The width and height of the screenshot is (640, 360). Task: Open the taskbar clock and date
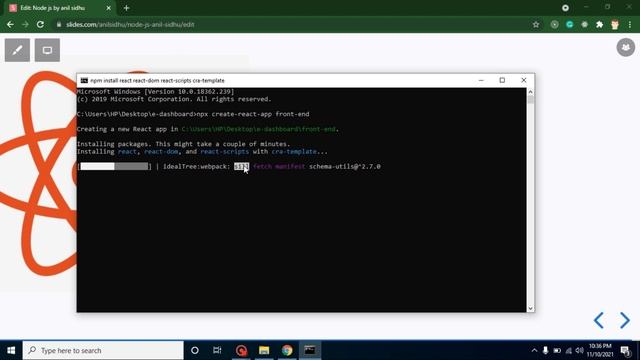pyautogui.click(x=600, y=350)
